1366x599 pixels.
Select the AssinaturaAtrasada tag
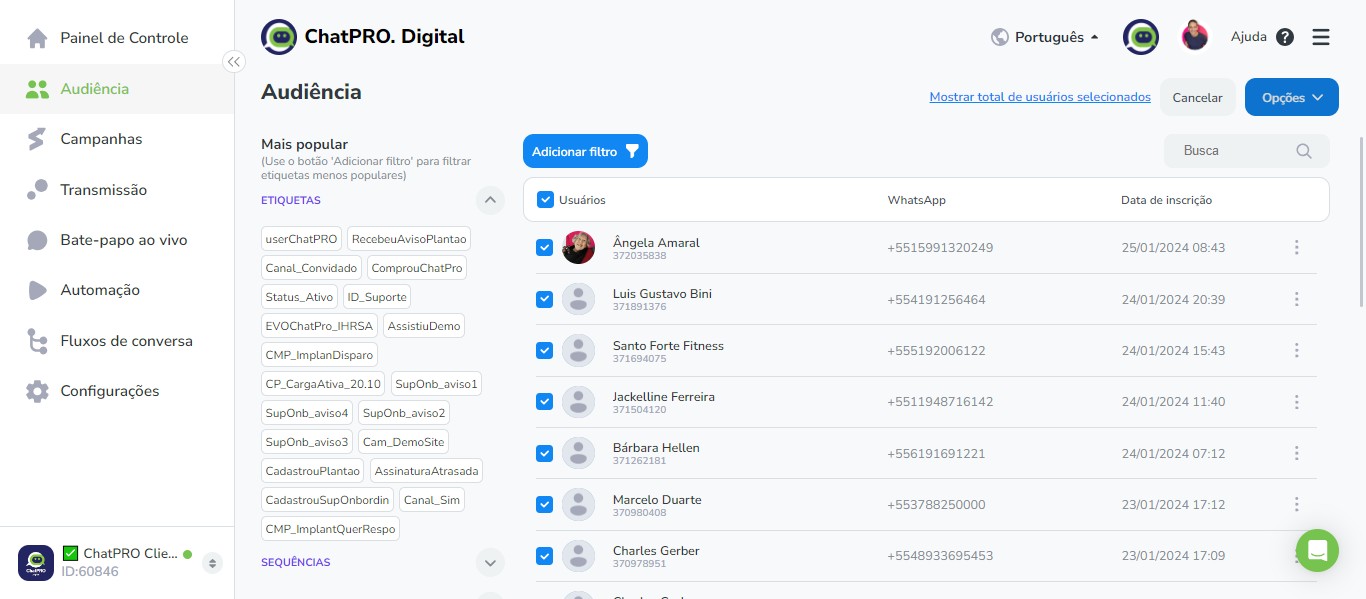(x=426, y=471)
